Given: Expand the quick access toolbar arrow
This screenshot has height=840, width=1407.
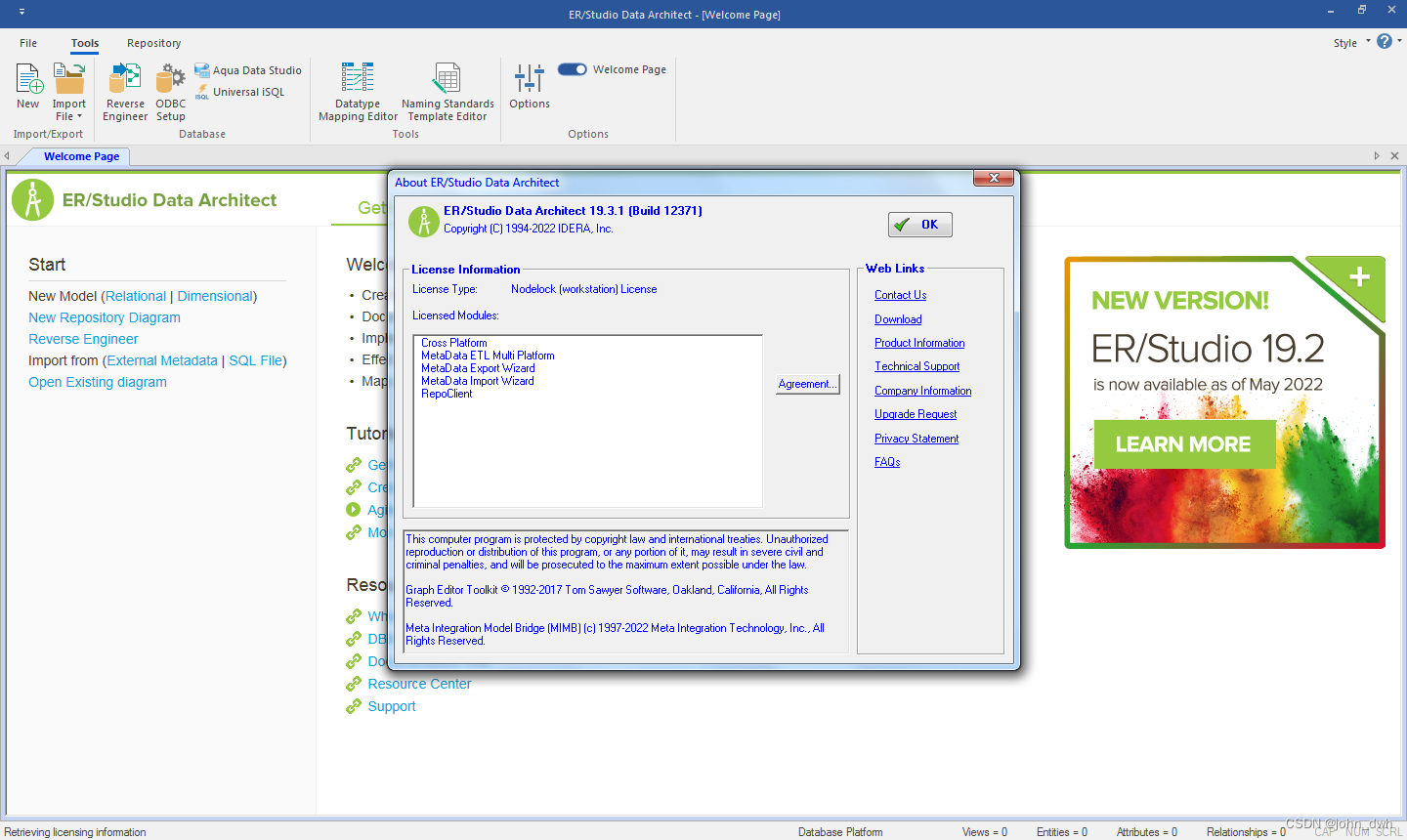Looking at the screenshot, I should (21, 10).
